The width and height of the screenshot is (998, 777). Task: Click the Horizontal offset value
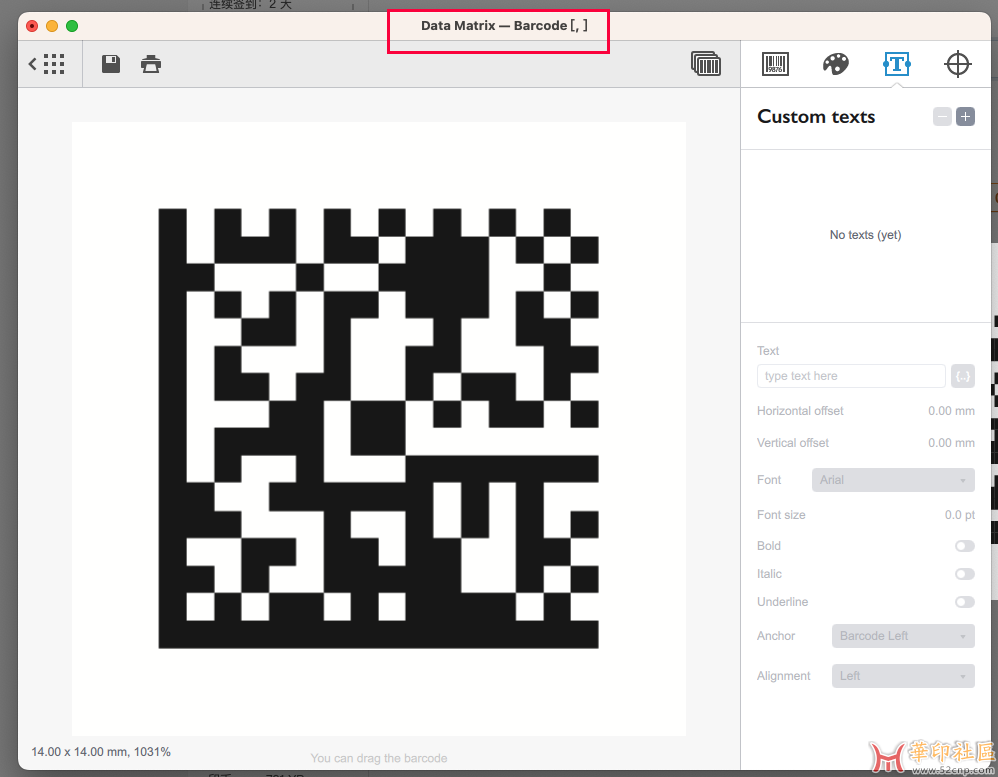[951, 411]
